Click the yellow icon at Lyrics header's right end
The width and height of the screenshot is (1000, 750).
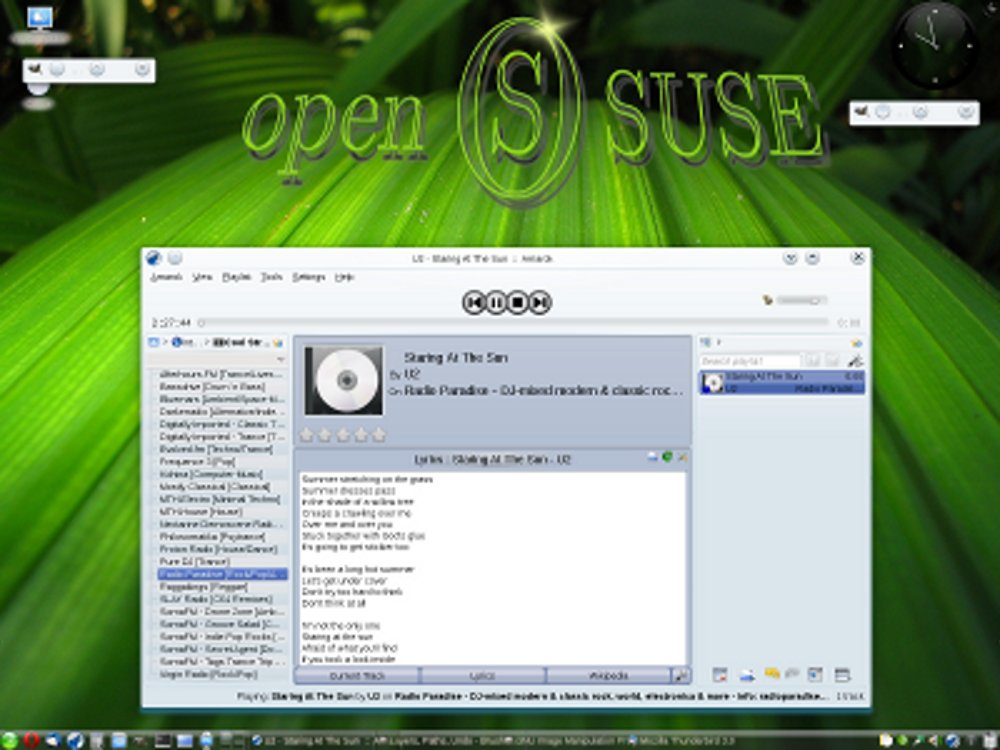pos(682,457)
